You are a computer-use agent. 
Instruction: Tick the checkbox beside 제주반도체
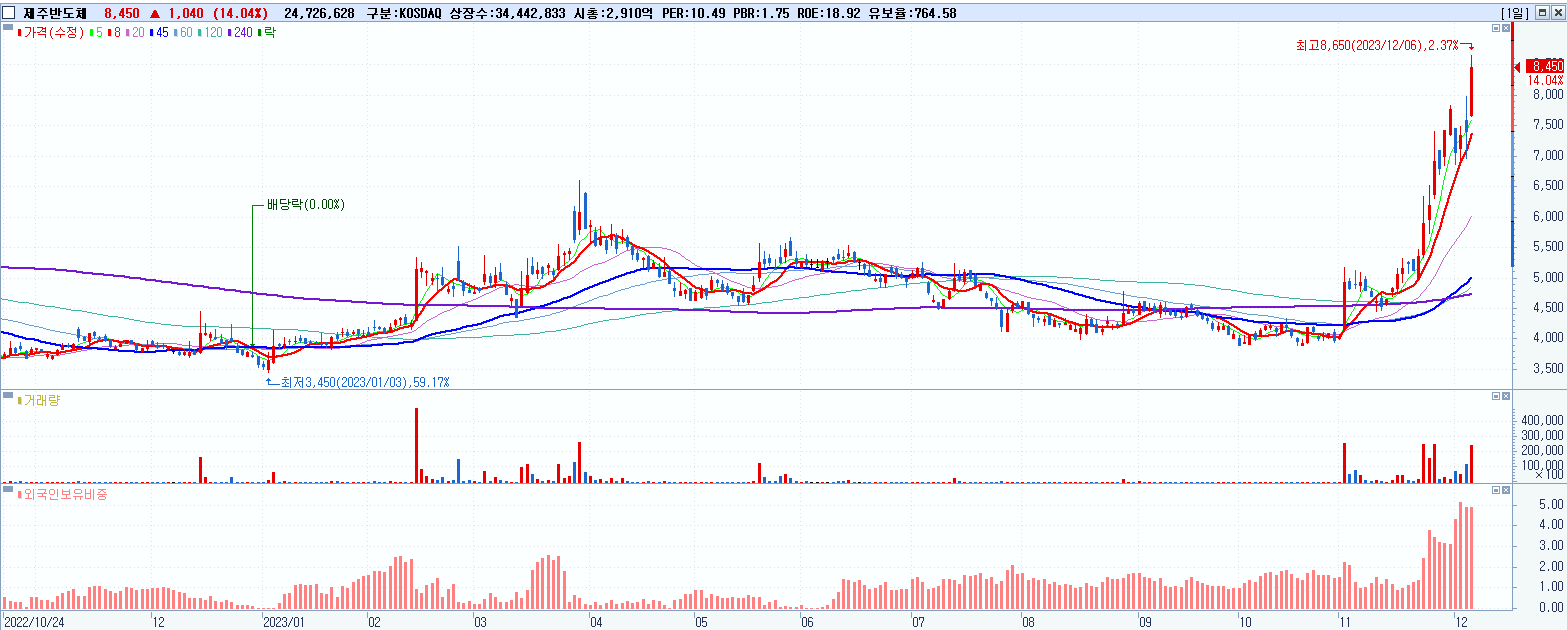9,13
